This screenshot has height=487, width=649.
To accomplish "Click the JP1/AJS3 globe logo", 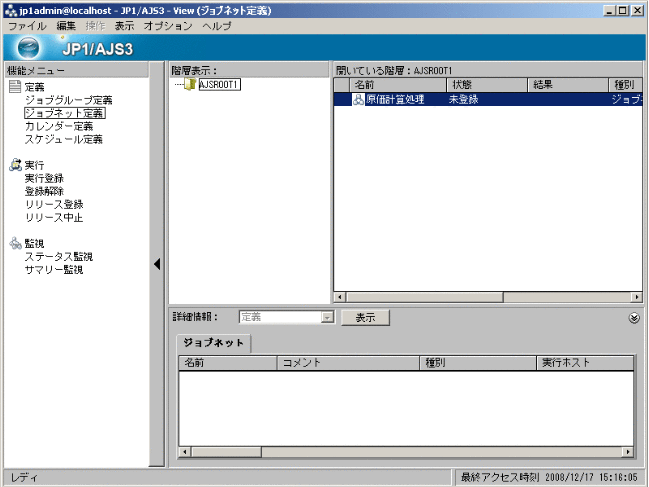I will (28, 48).
